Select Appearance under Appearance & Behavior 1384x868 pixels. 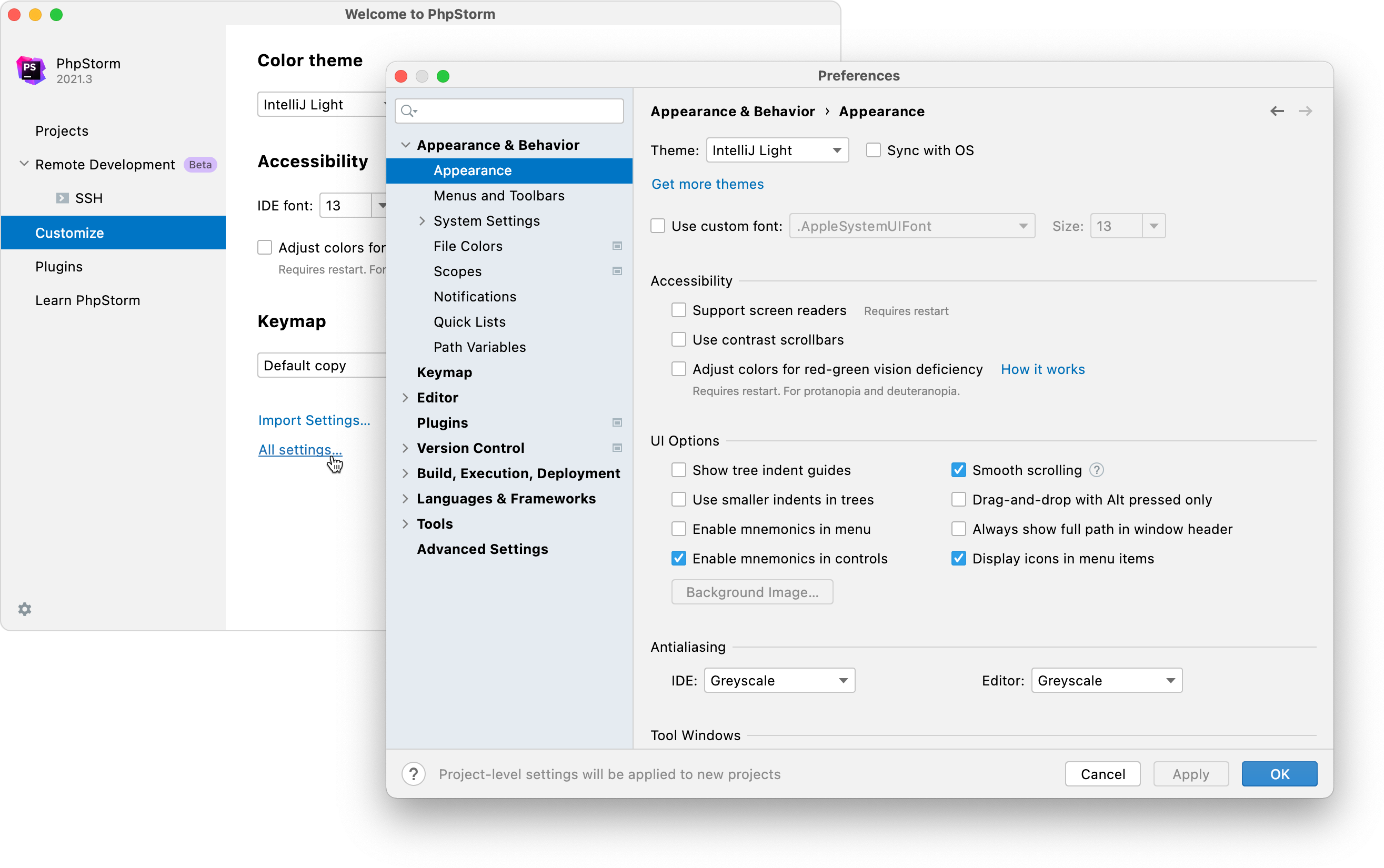473,170
